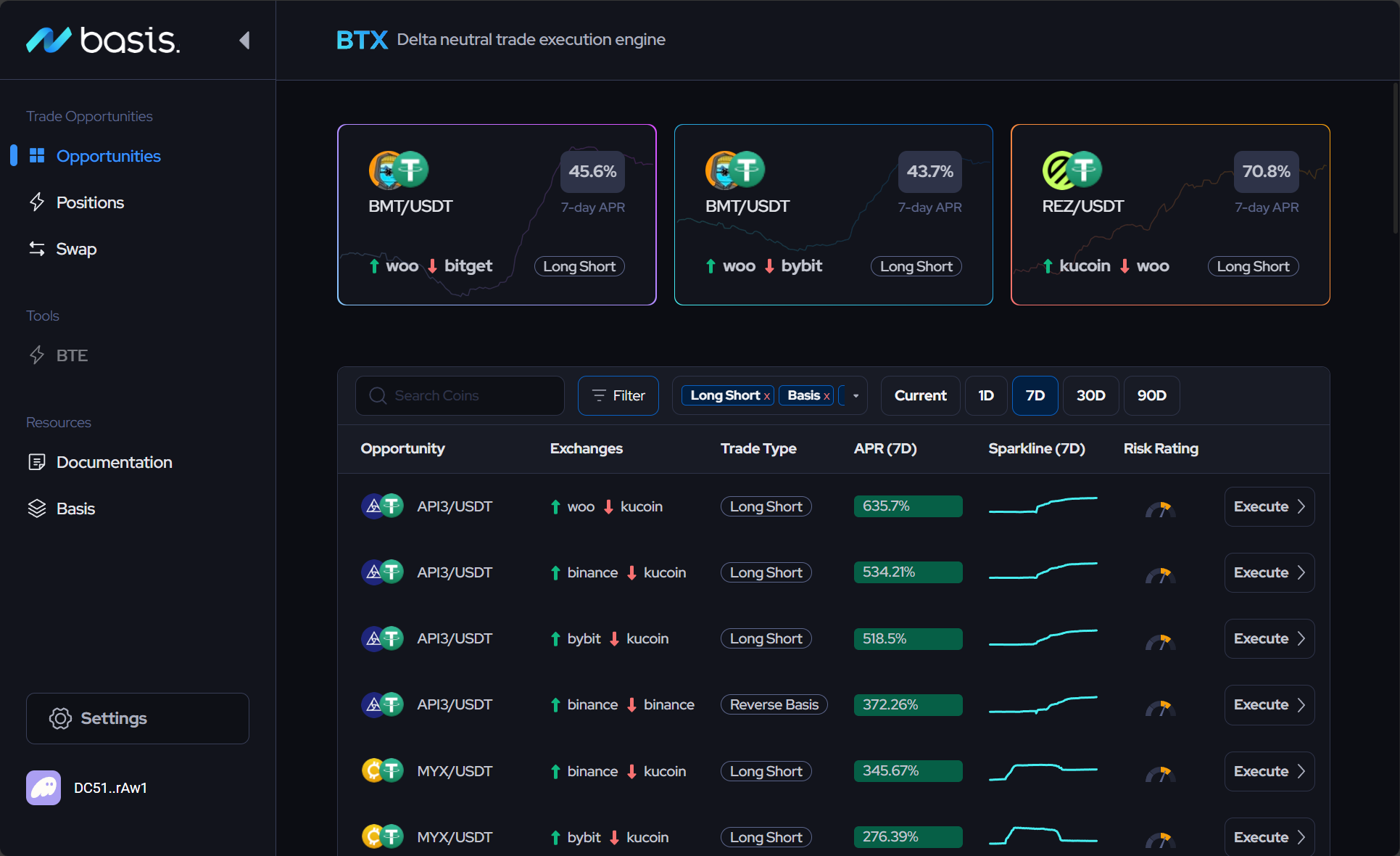Click the Reverse Basis trade type tag
Image resolution: width=1400 pixels, height=856 pixels.
(774, 704)
